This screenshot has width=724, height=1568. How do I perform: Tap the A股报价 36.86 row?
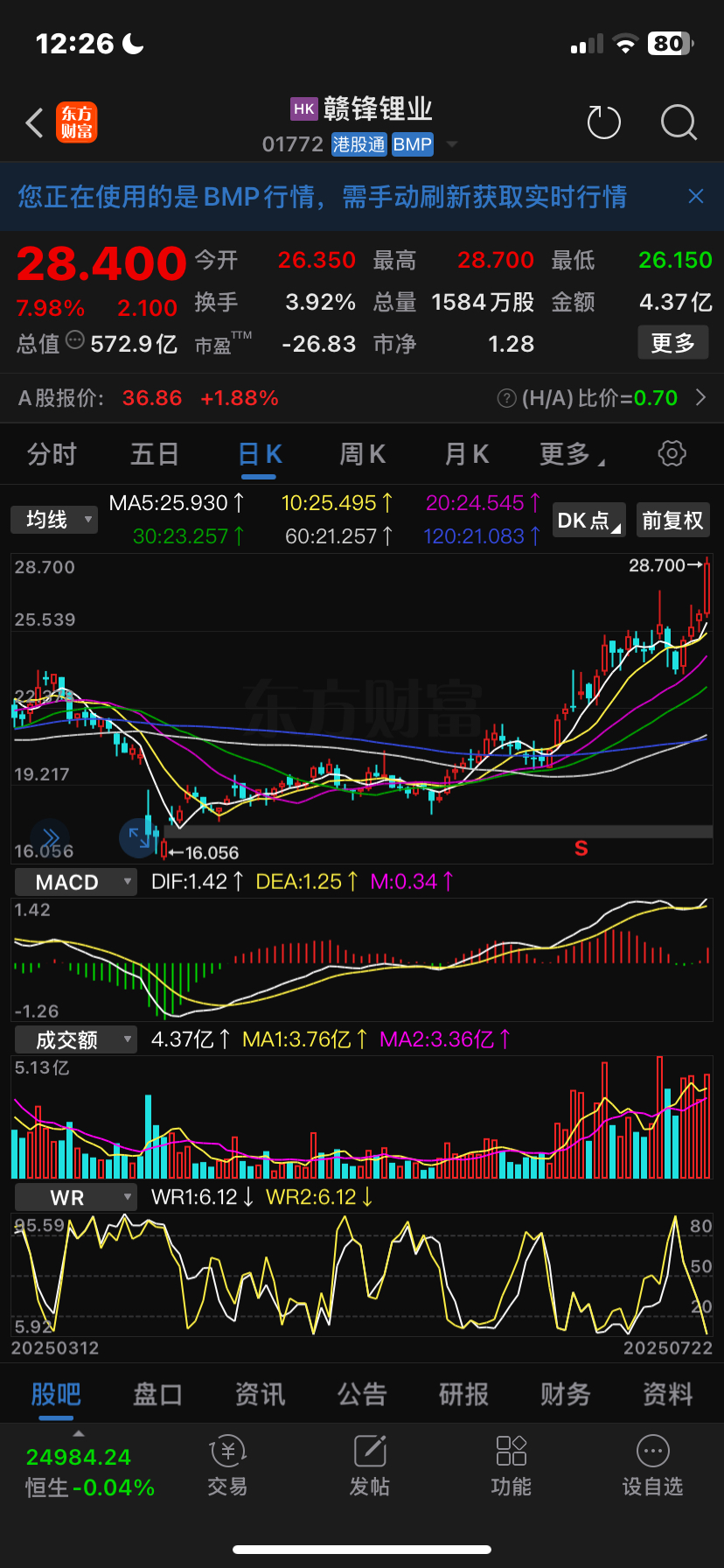point(362,398)
